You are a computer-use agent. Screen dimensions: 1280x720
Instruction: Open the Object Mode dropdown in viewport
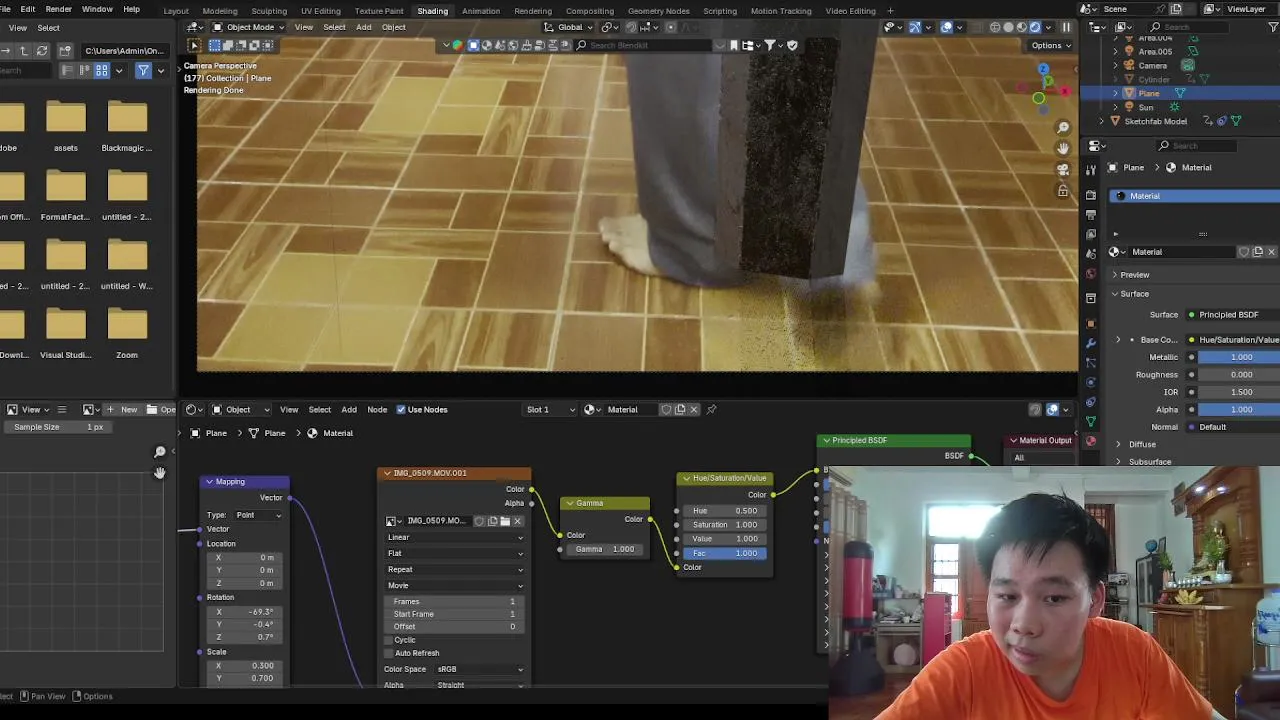coord(250,27)
